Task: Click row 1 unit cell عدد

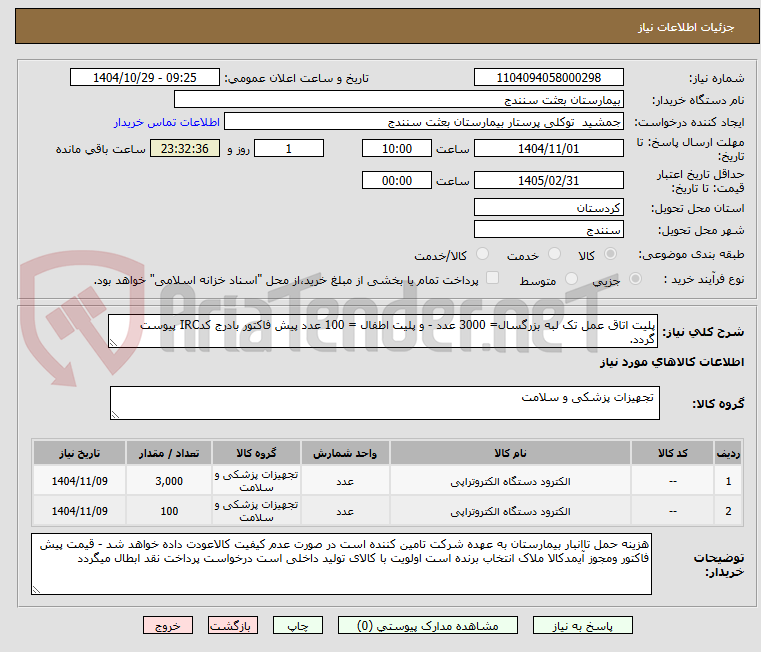Action: [345, 482]
